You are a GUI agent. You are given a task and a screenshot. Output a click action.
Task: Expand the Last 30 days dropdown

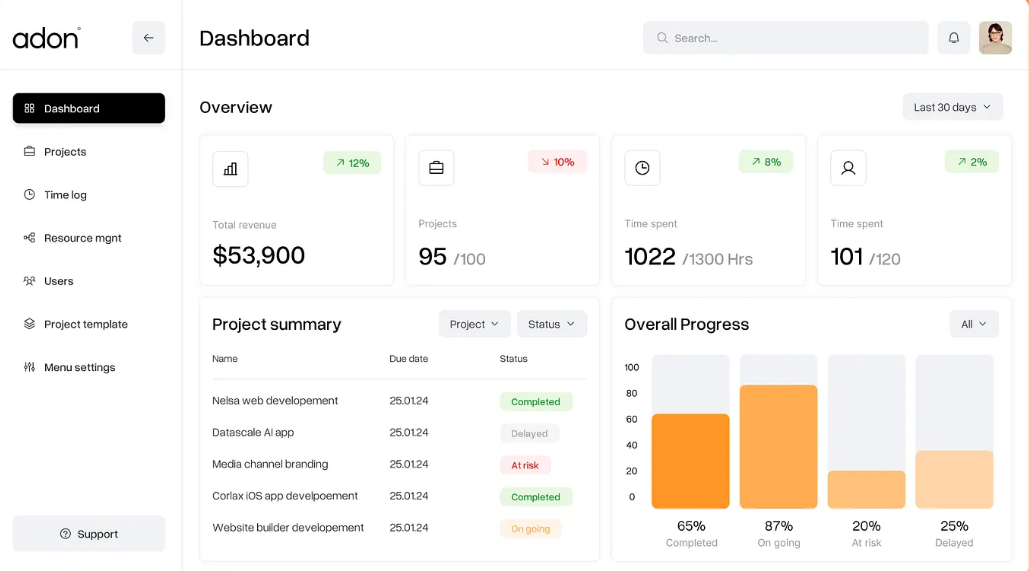952,107
